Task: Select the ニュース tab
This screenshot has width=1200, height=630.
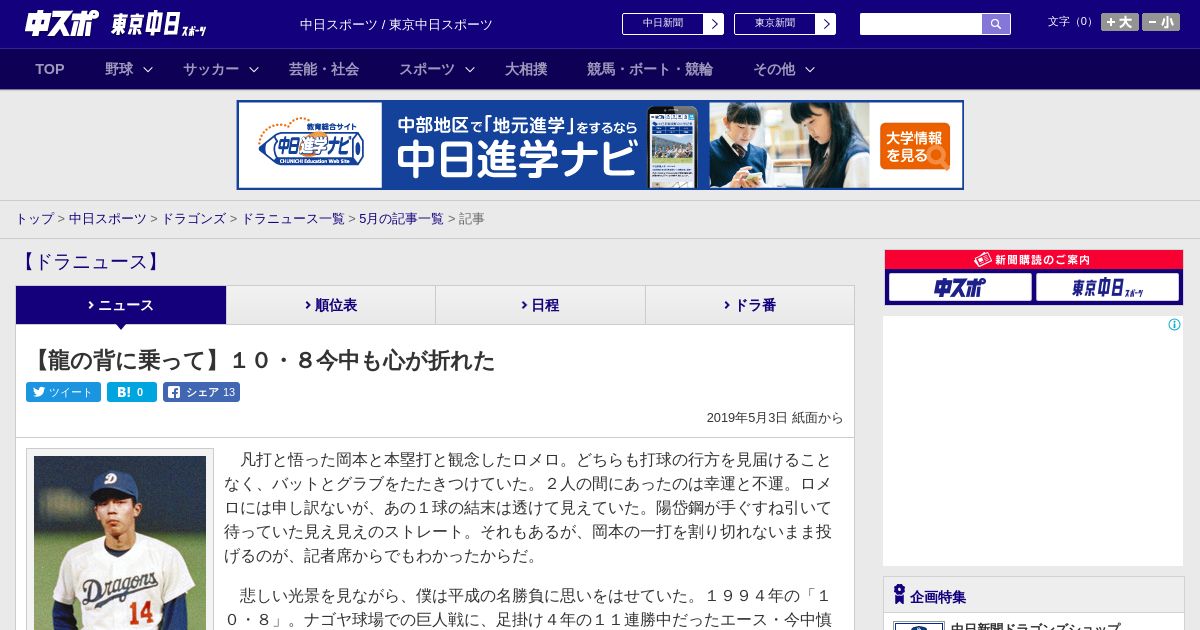Action: coord(121,305)
